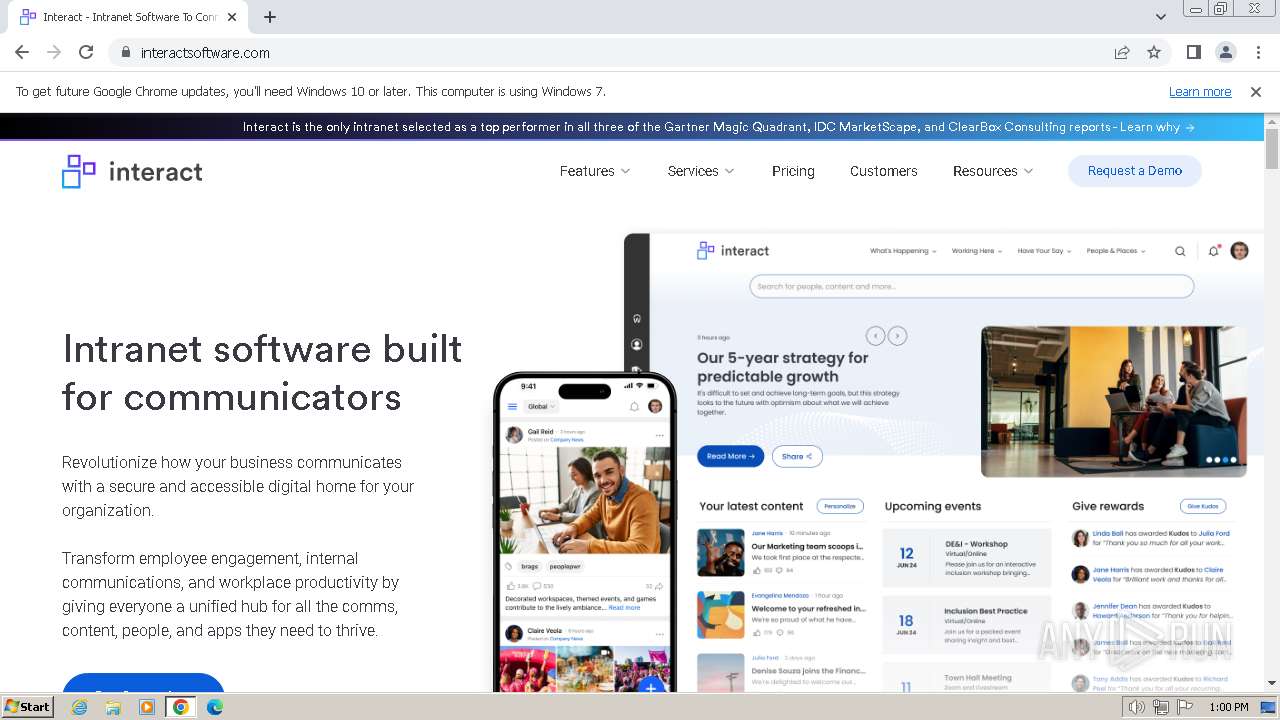Screen dimensions: 1280x720
Task: Open the side panel icon
Action: coord(1194,52)
